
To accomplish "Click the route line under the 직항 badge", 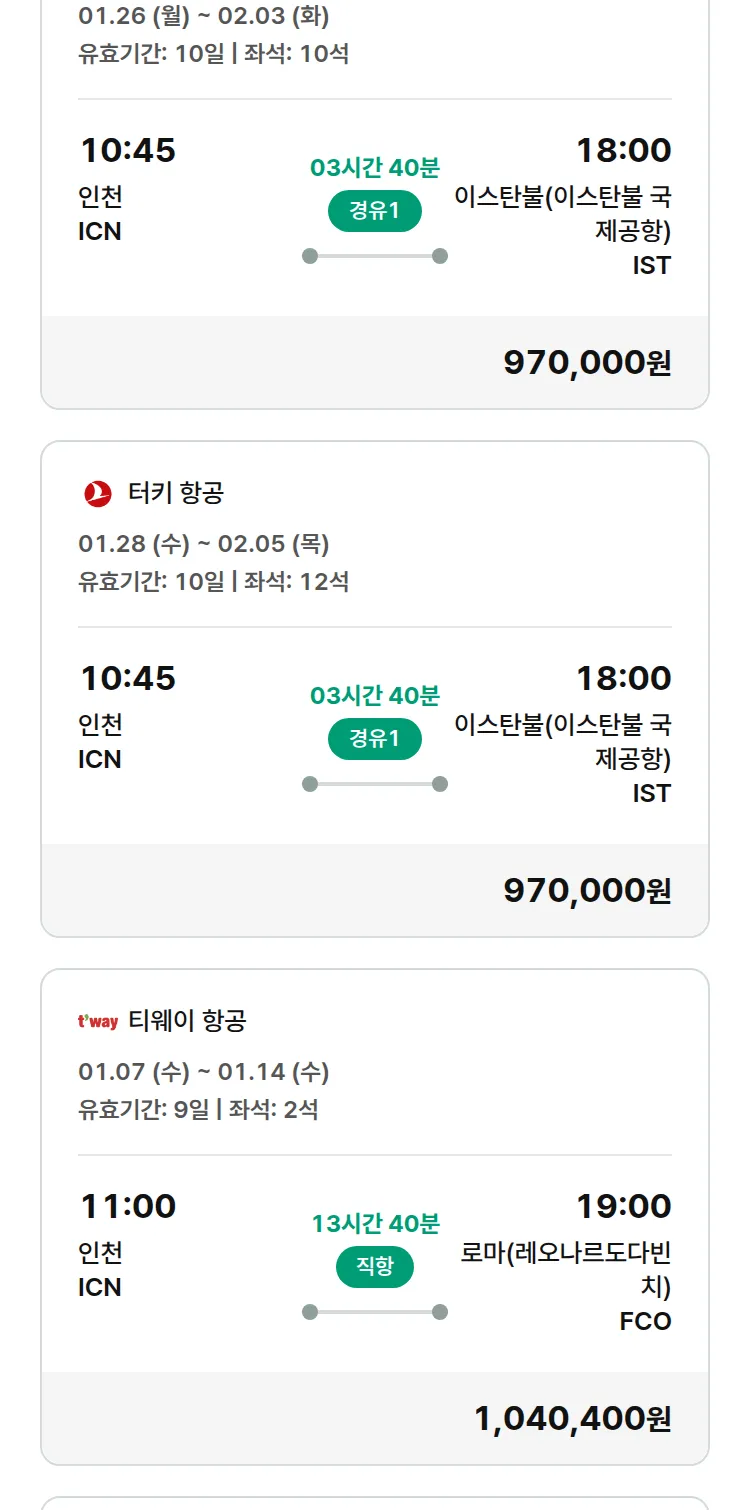I will [375, 1312].
